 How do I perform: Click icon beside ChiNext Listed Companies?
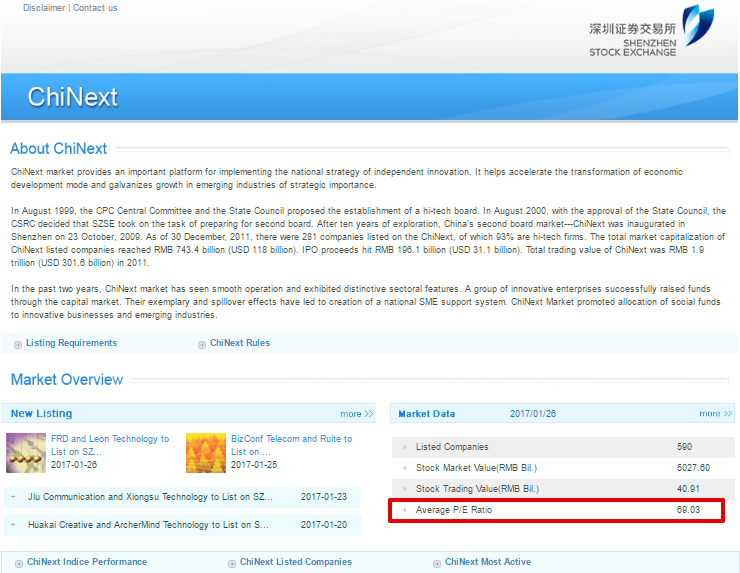232,564
